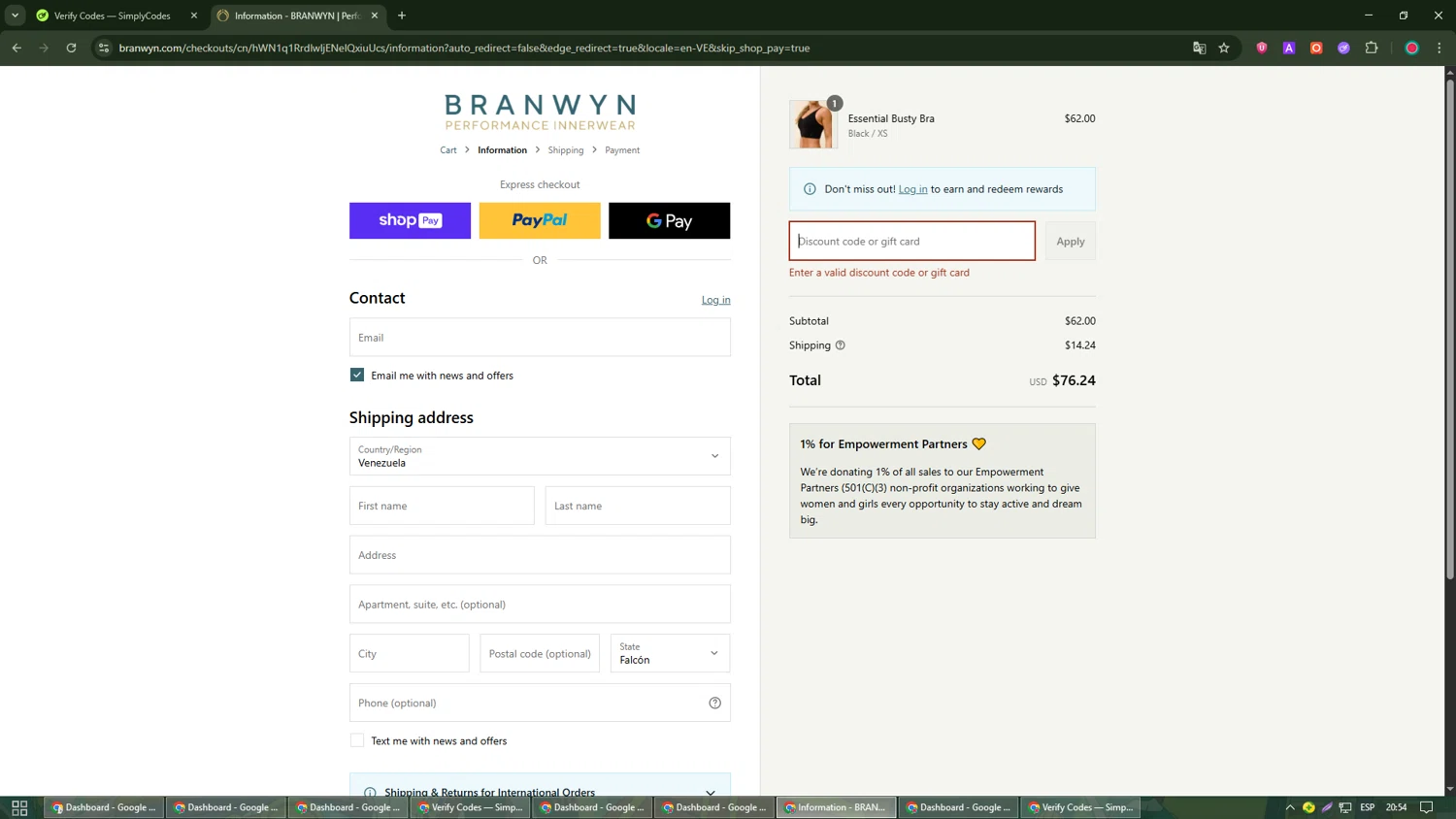View site information icon beside URL
The width and height of the screenshot is (1456, 819).
click(x=104, y=48)
